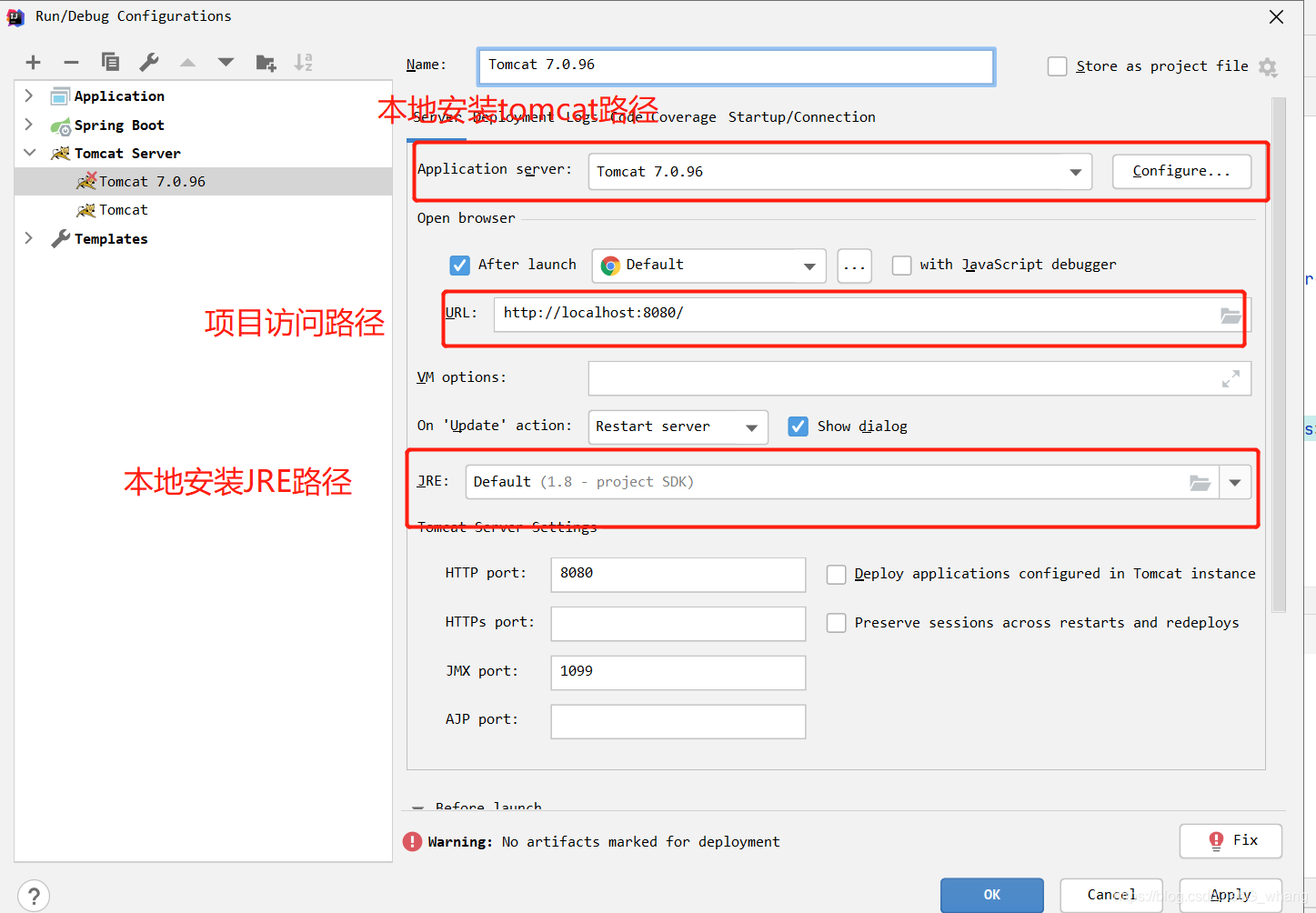This screenshot has height=913, width=1316.
Task: Enable Preserve sessions across restarts
Action: tap(836, 623)
